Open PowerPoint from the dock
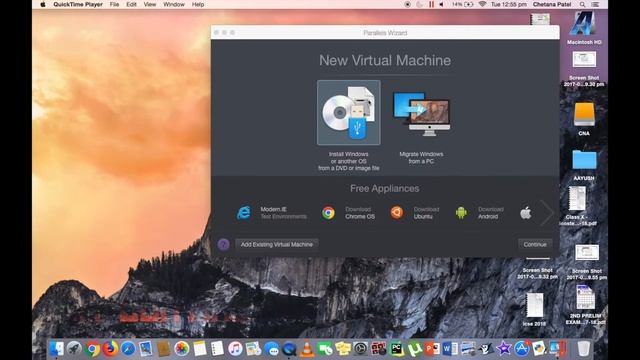 (433, 349)
